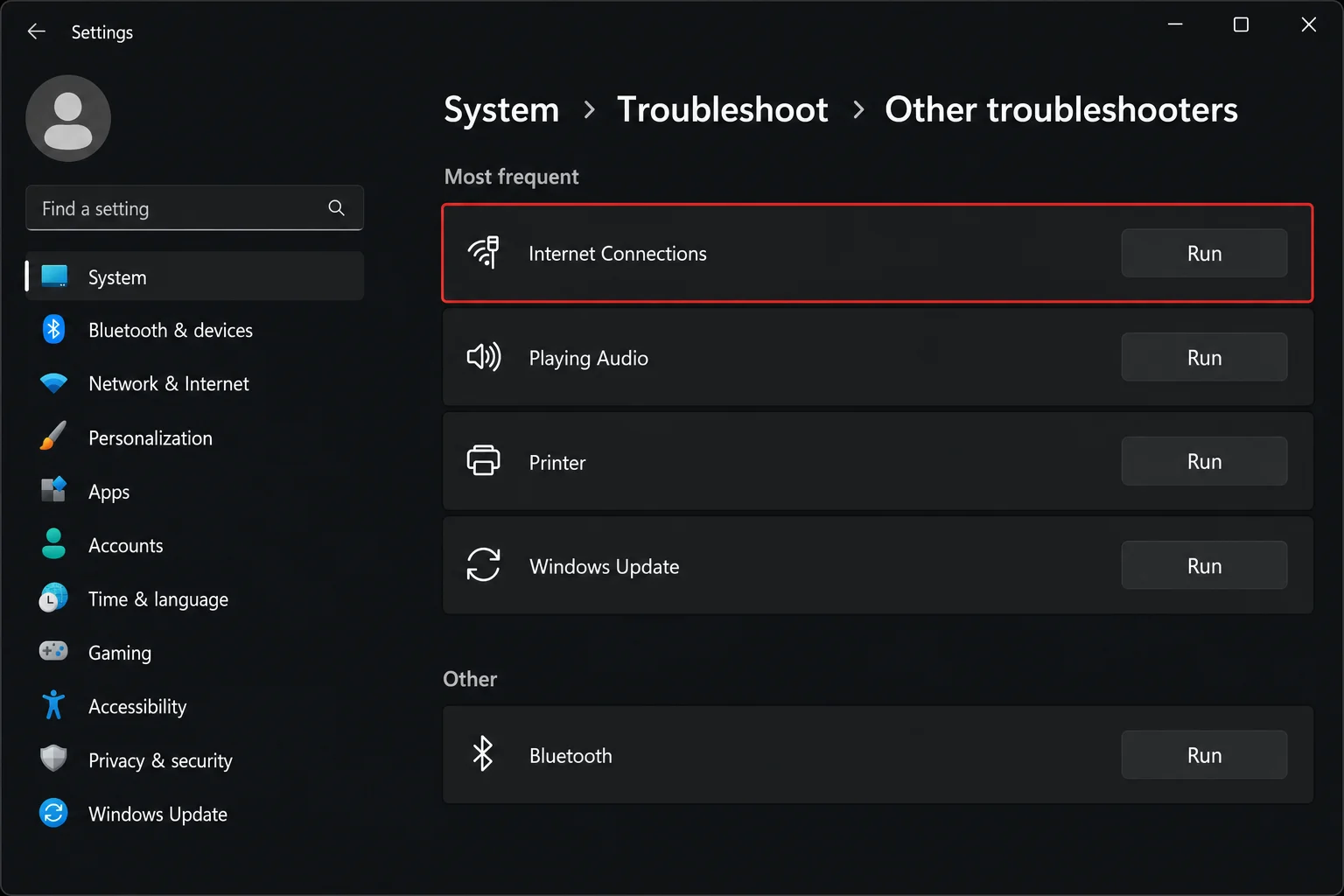Open Time & language settings
Screen dimensions: 1344x896
click(x=194, y=598)
